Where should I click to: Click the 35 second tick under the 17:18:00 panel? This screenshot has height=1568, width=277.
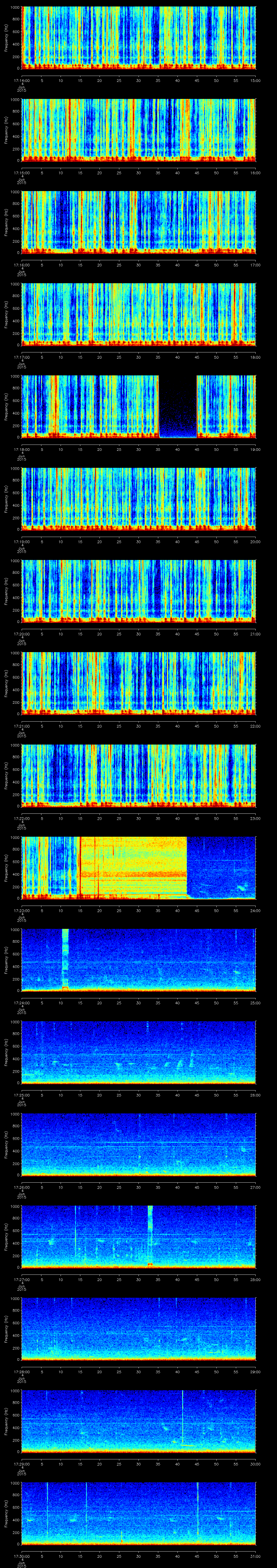(158, 449)
